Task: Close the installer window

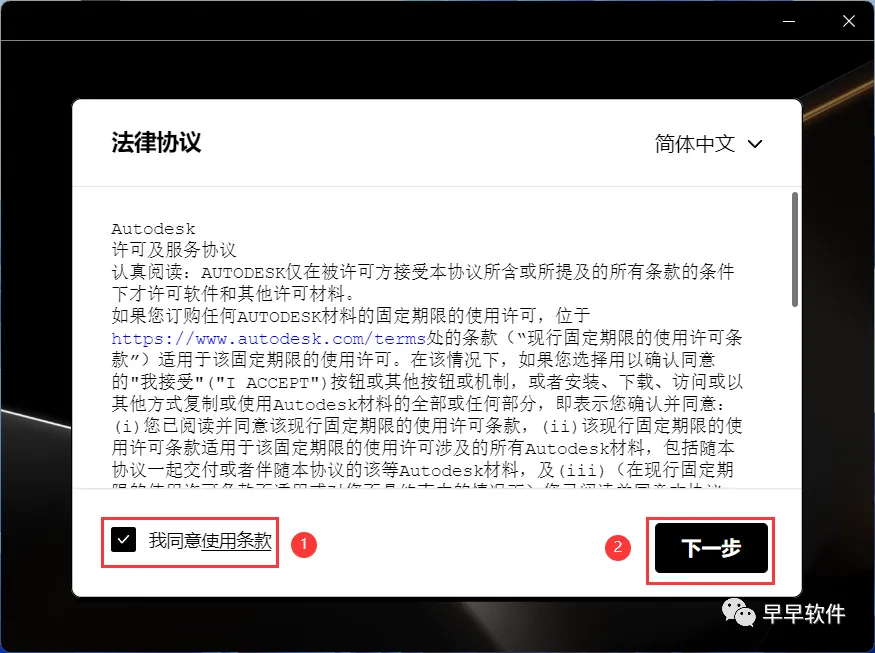Action: point(849,21)
